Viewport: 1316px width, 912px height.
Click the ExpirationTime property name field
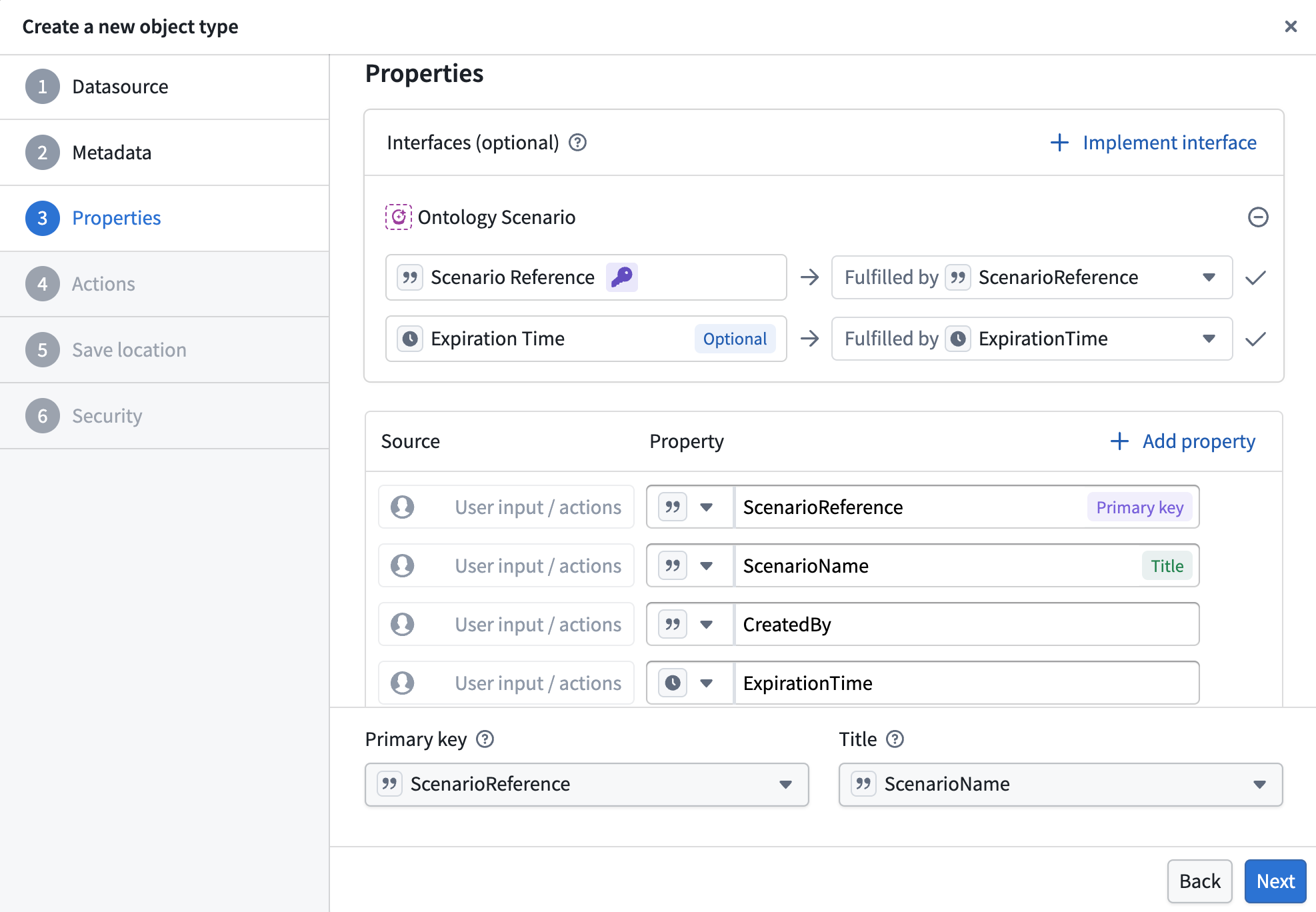pyautogui.click(x=967, y=683)
